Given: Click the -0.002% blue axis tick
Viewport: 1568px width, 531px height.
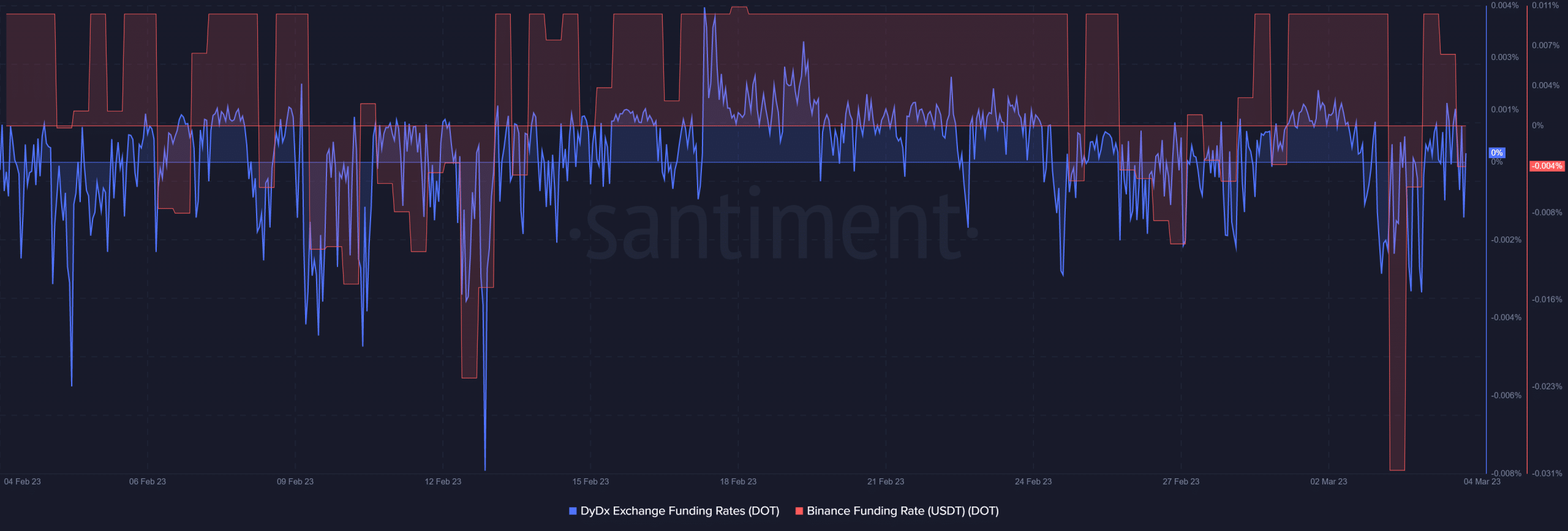Looking at the screenshot, I should pos(1506,239).
